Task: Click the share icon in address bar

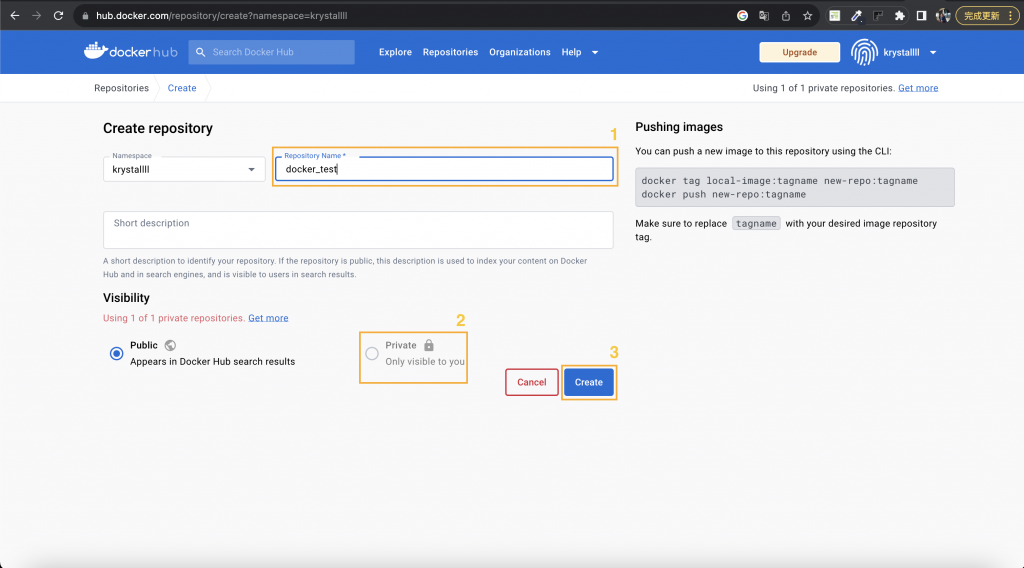Action: [x=786, y=16]
